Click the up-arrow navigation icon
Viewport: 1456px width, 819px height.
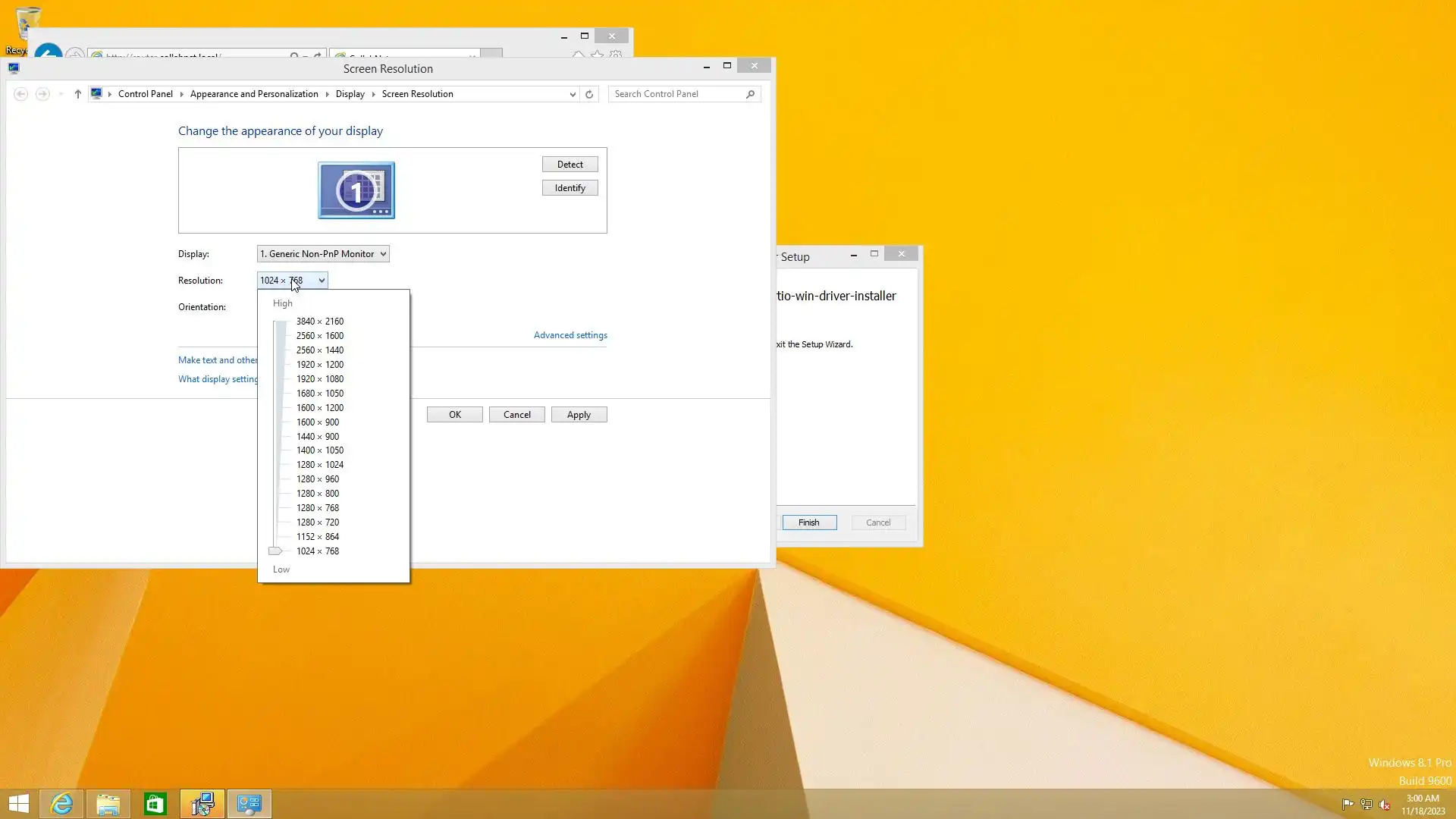(77, 94)
